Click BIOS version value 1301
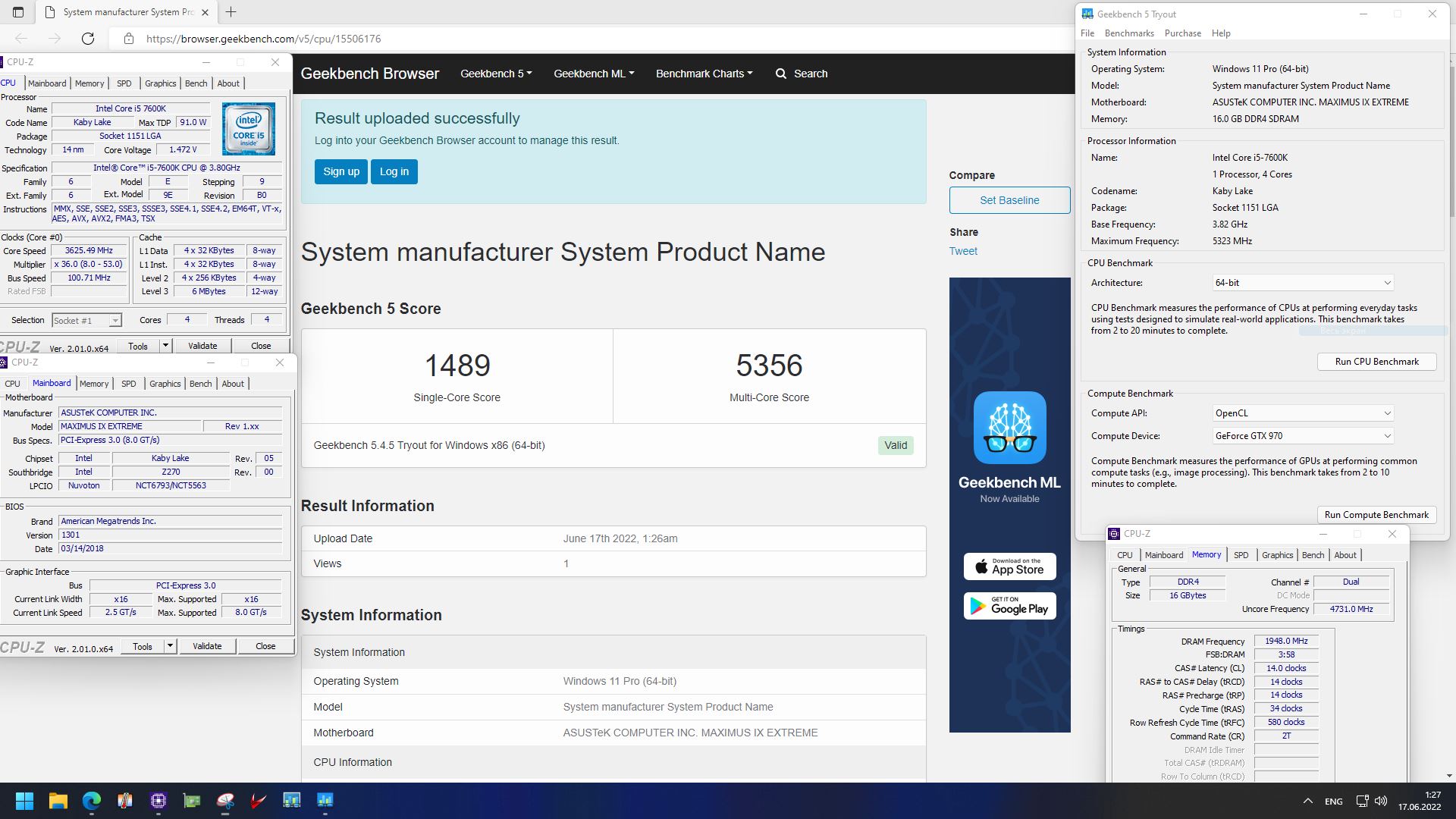The height and width of the screenshot is (819, 1456). (171, 535)
